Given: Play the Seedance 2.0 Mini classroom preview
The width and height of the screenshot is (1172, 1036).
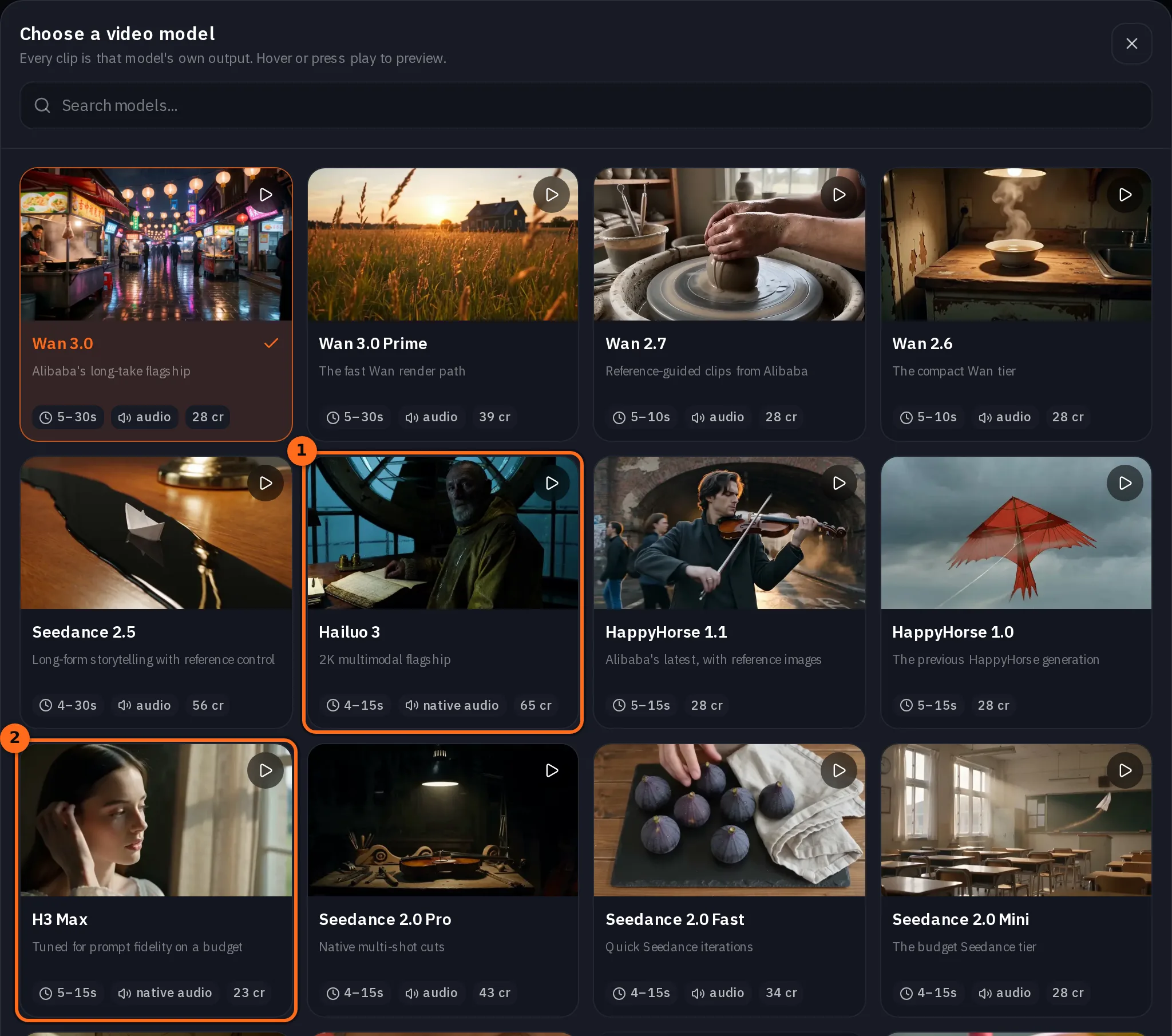Looking at the screenshot, I should (x=1125, y=770).
